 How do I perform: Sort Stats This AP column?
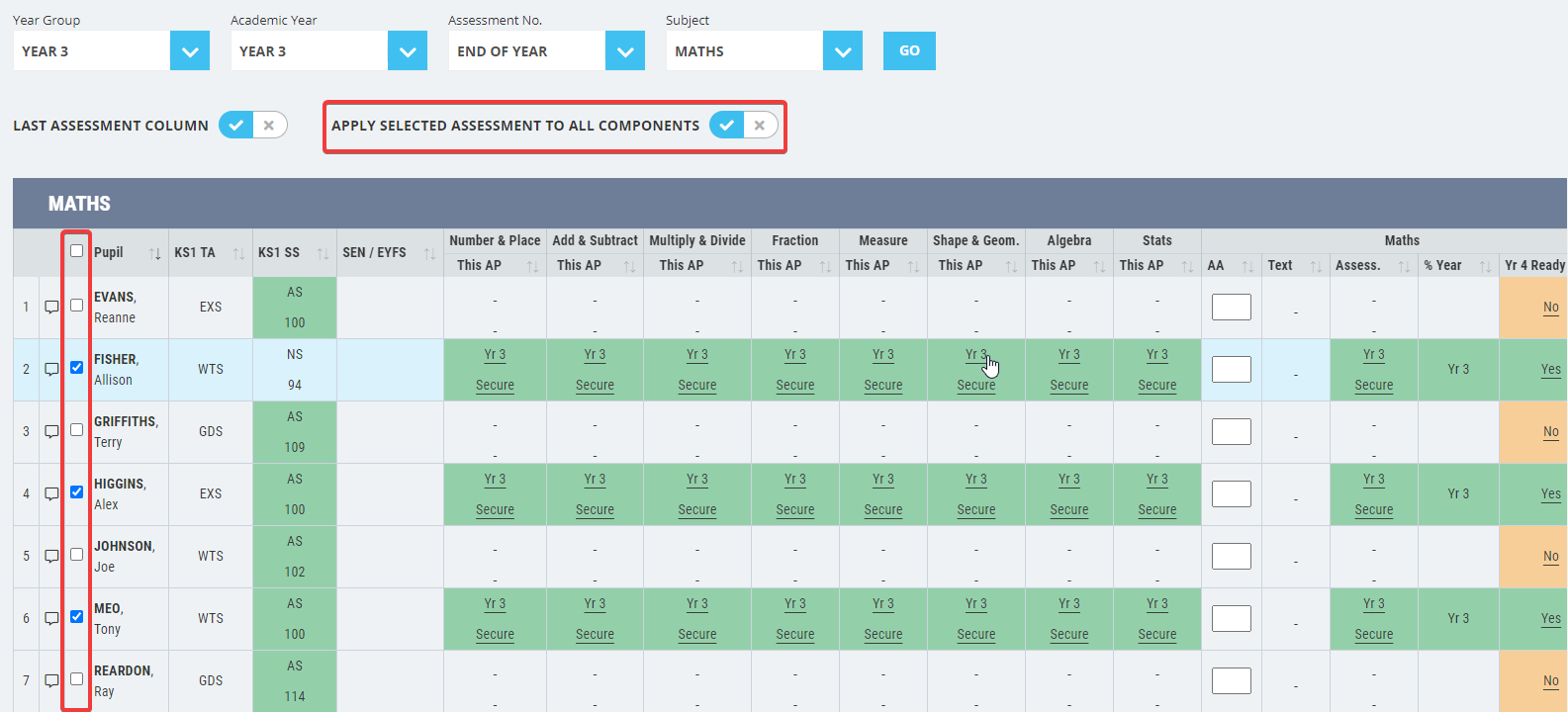tap(1187, 266)
